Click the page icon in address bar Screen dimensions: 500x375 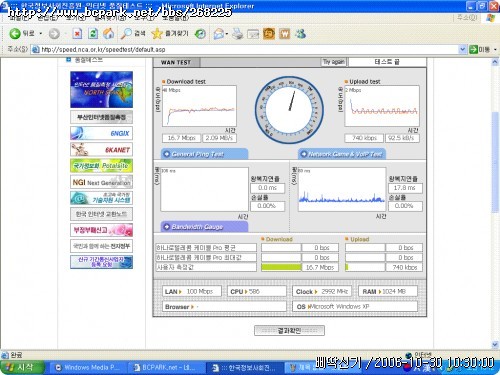pyautogui.click(x=35, y=49)
